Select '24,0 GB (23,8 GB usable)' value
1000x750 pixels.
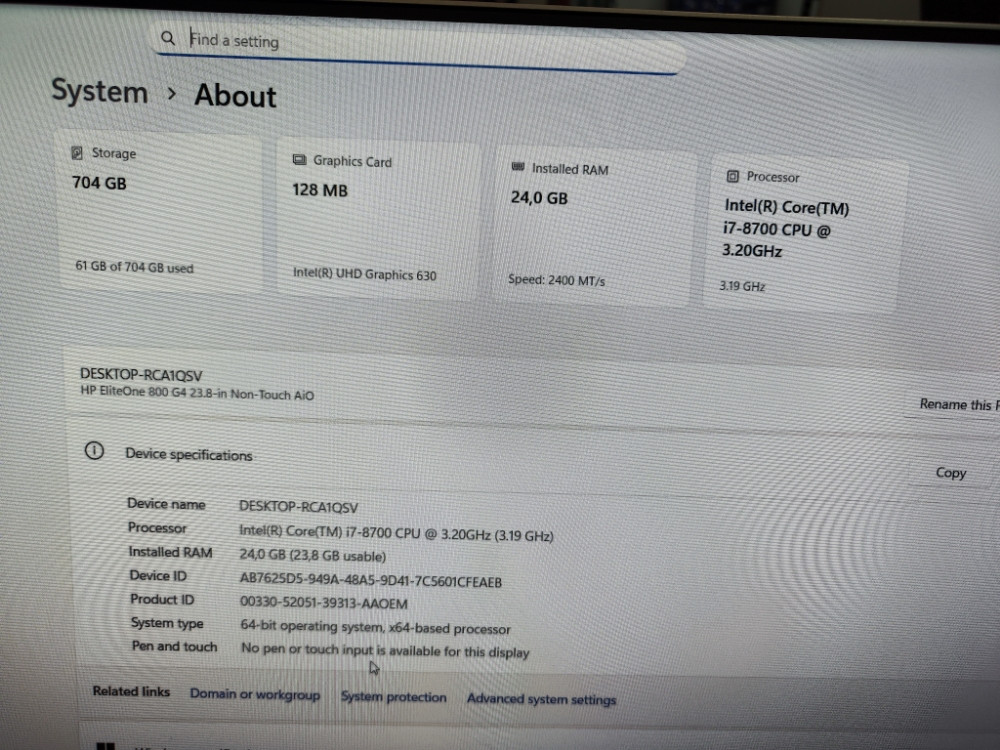tap(312, 555)
